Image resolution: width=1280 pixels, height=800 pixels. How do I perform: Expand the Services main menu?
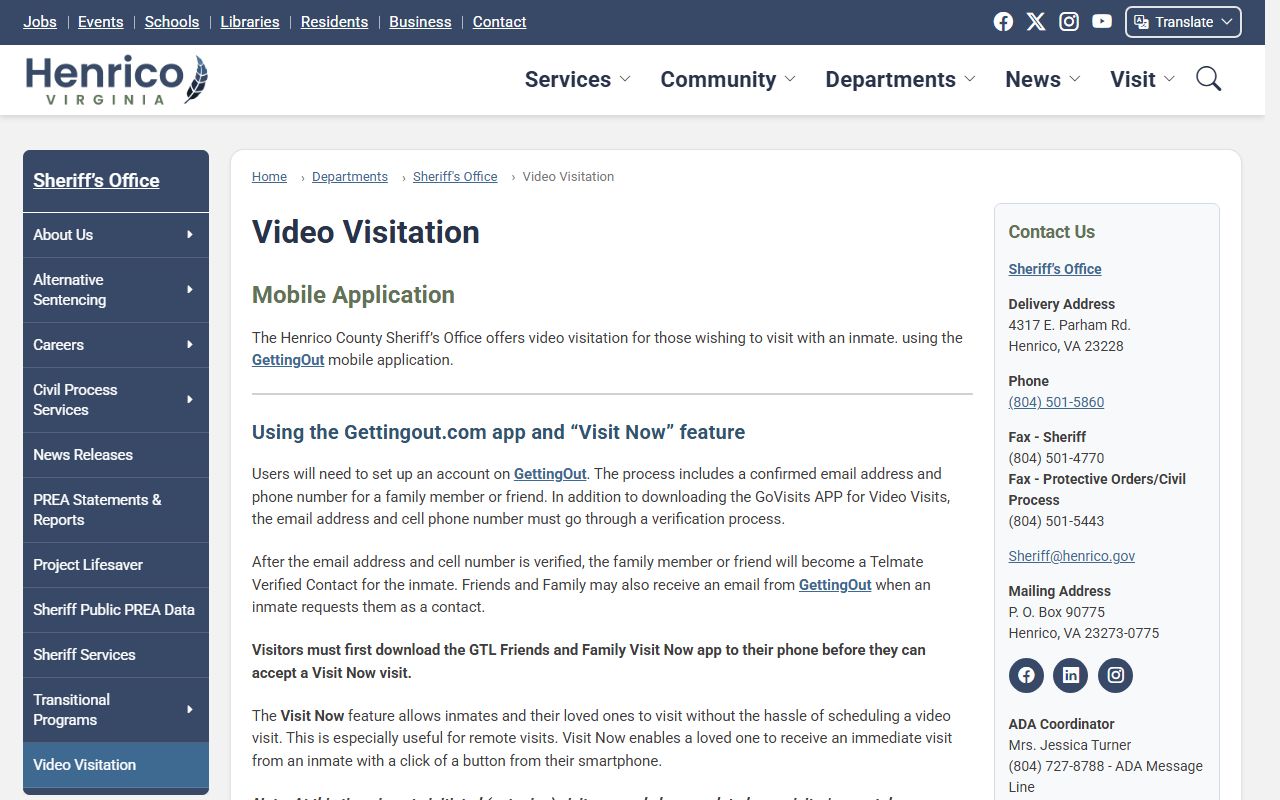(x=577, y=79)
